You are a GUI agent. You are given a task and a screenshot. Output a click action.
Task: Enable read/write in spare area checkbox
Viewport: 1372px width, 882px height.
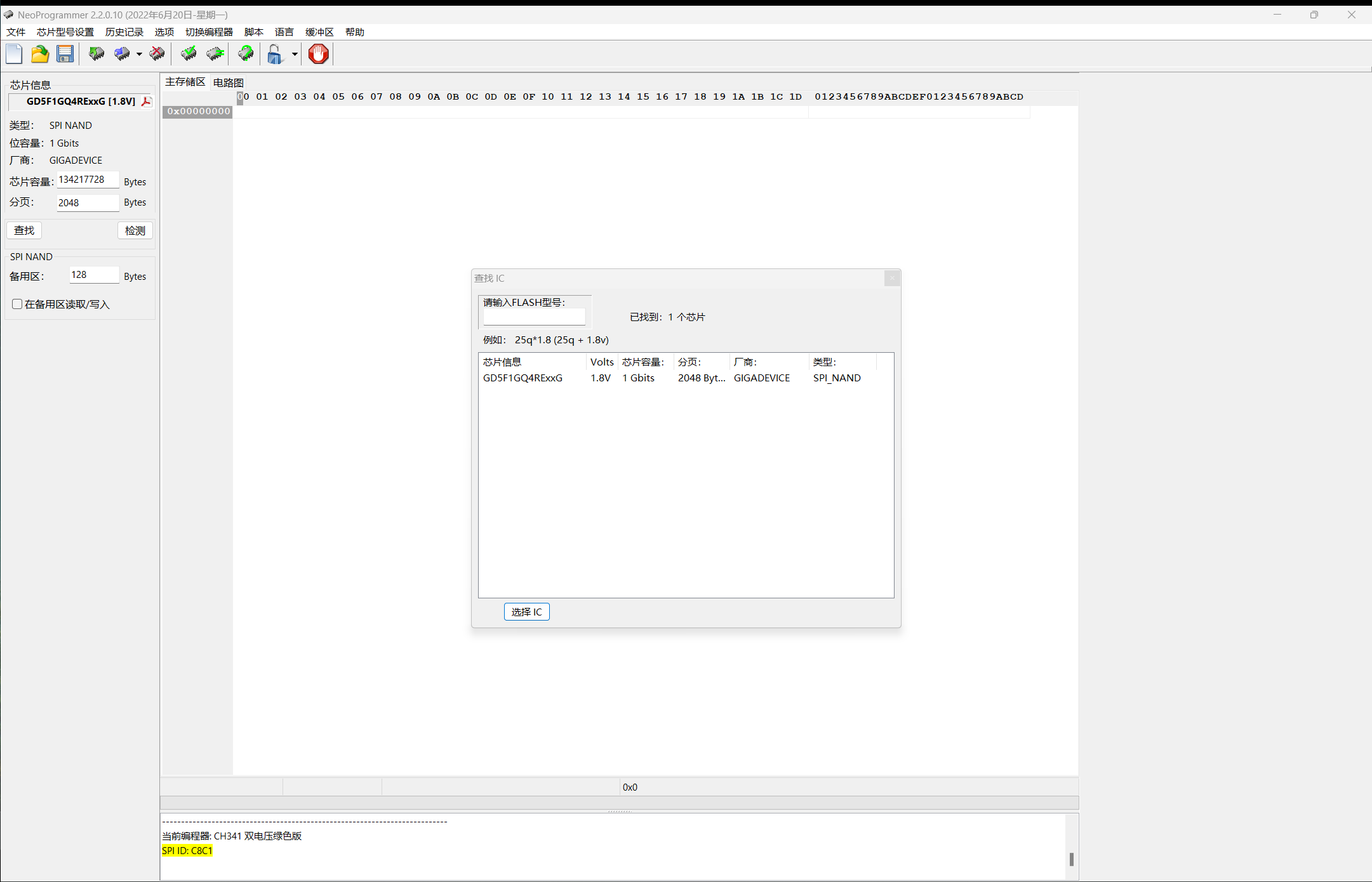[x=17, y=305]
